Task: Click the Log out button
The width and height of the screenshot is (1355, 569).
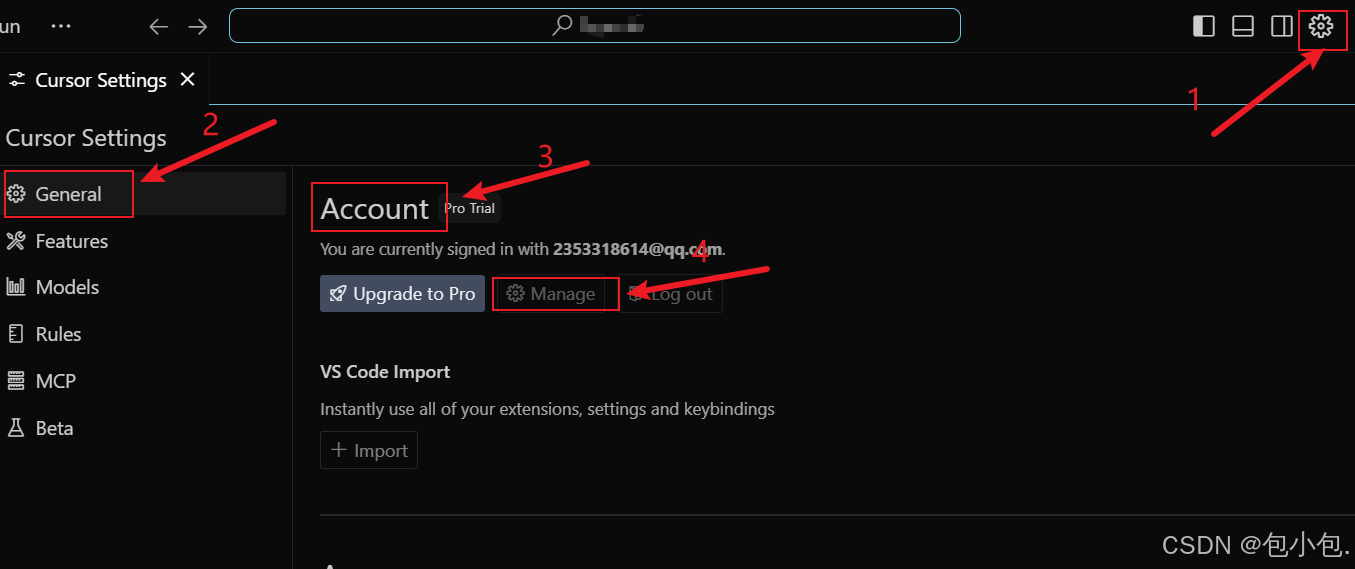Action: [670, 294]
